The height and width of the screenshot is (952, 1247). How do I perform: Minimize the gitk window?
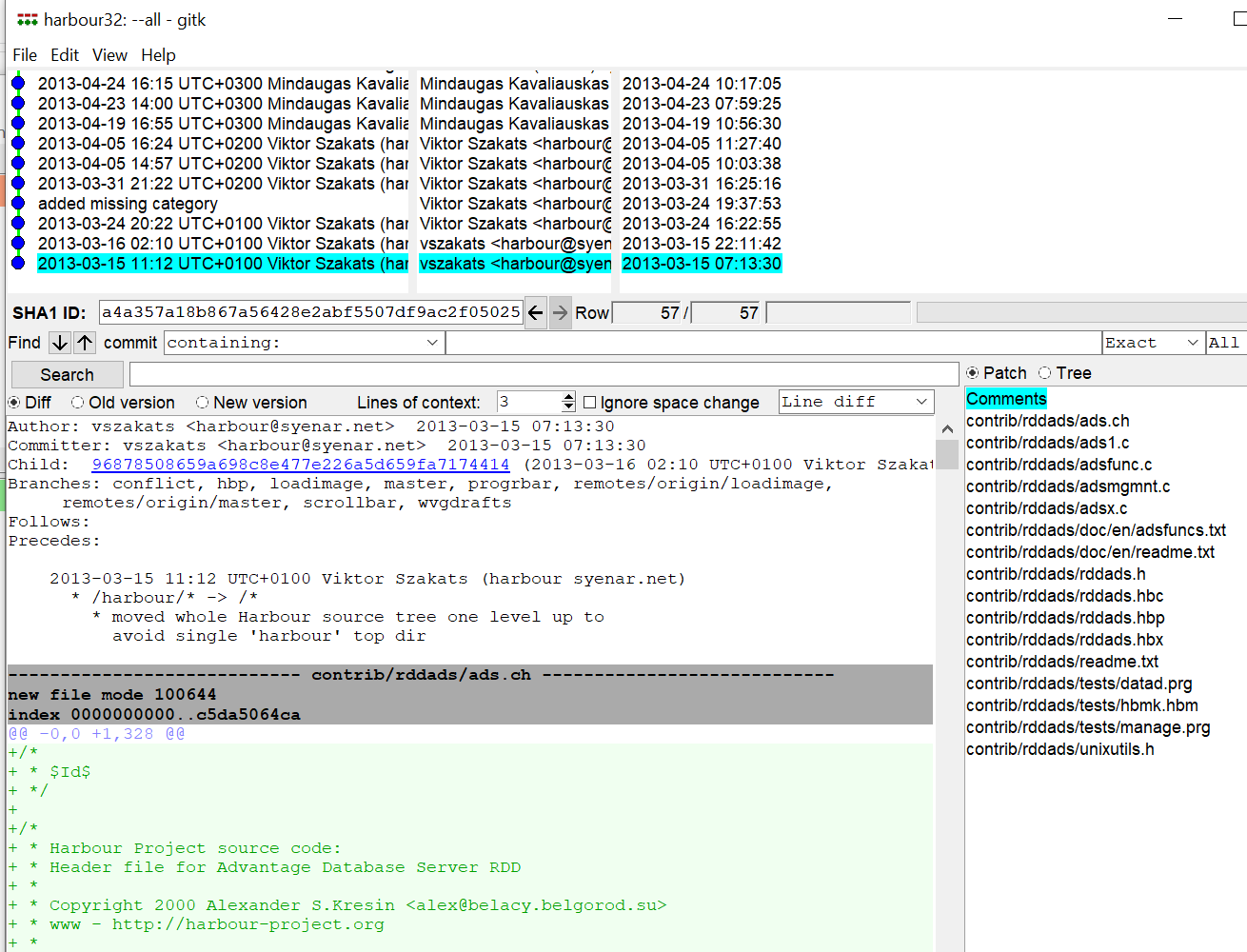1175,19
